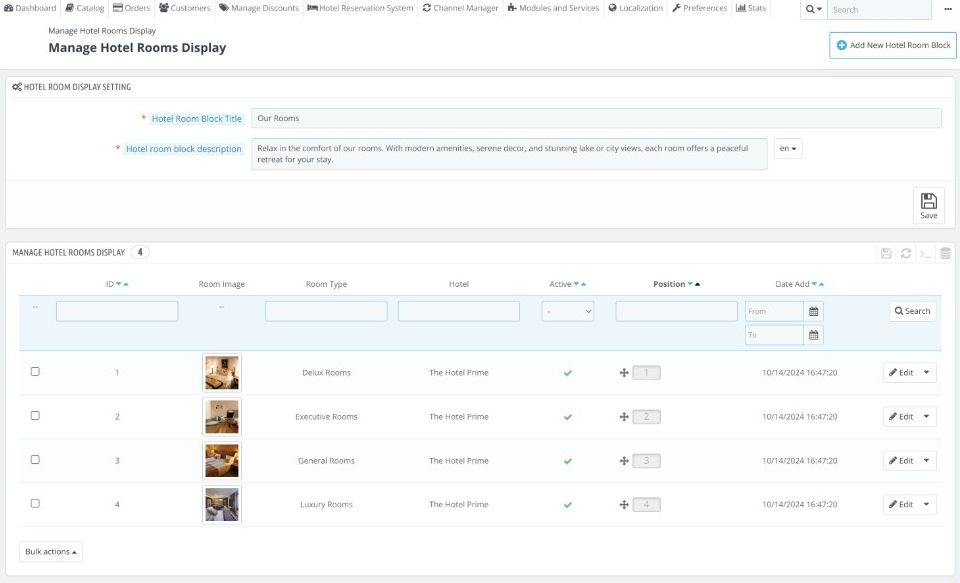Viewport: 960px width, 583px height.
Task: Click move handle for Executive Rooms row
Action: point(624,417)
